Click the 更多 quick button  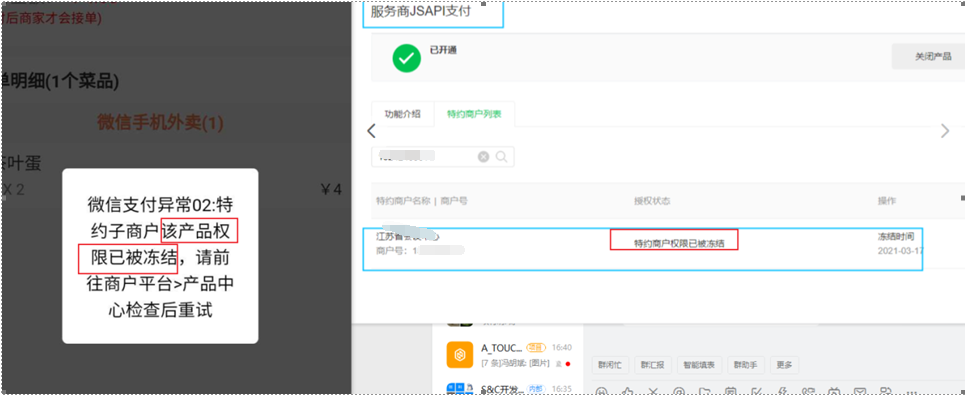784,365
